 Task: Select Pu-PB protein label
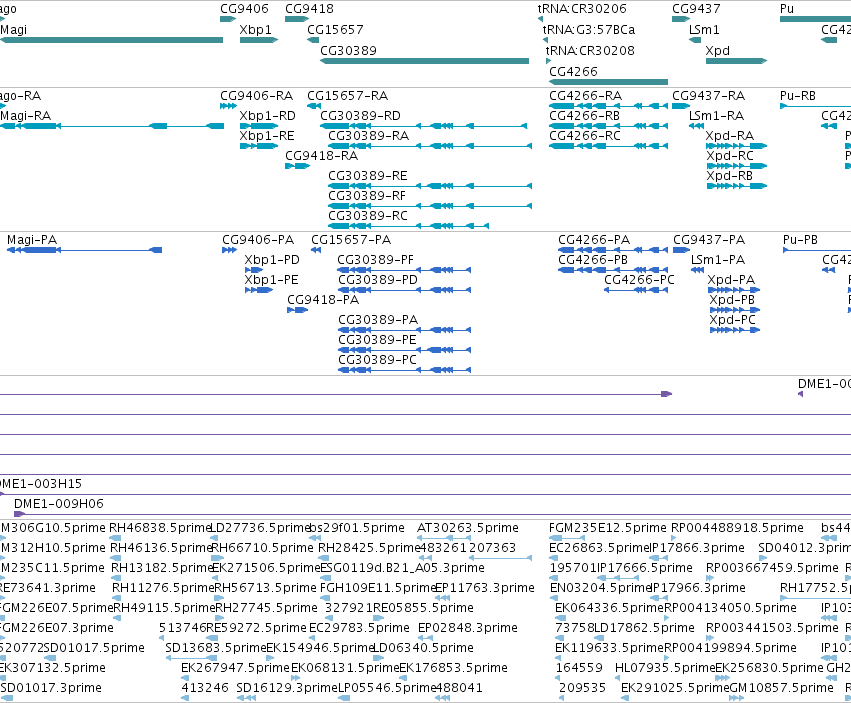(x=801, y=239)
